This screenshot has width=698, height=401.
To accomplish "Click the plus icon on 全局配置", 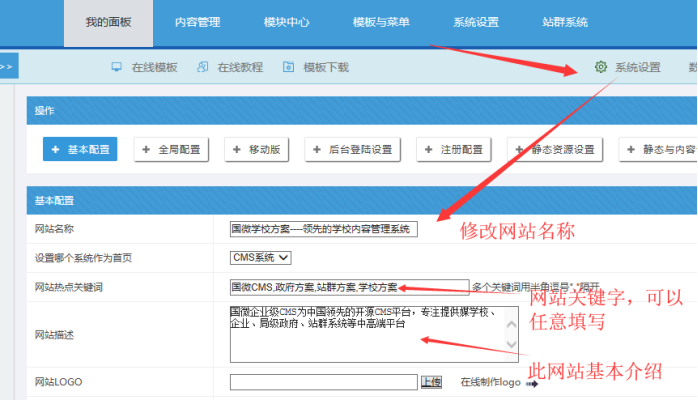I will (147, 149).
